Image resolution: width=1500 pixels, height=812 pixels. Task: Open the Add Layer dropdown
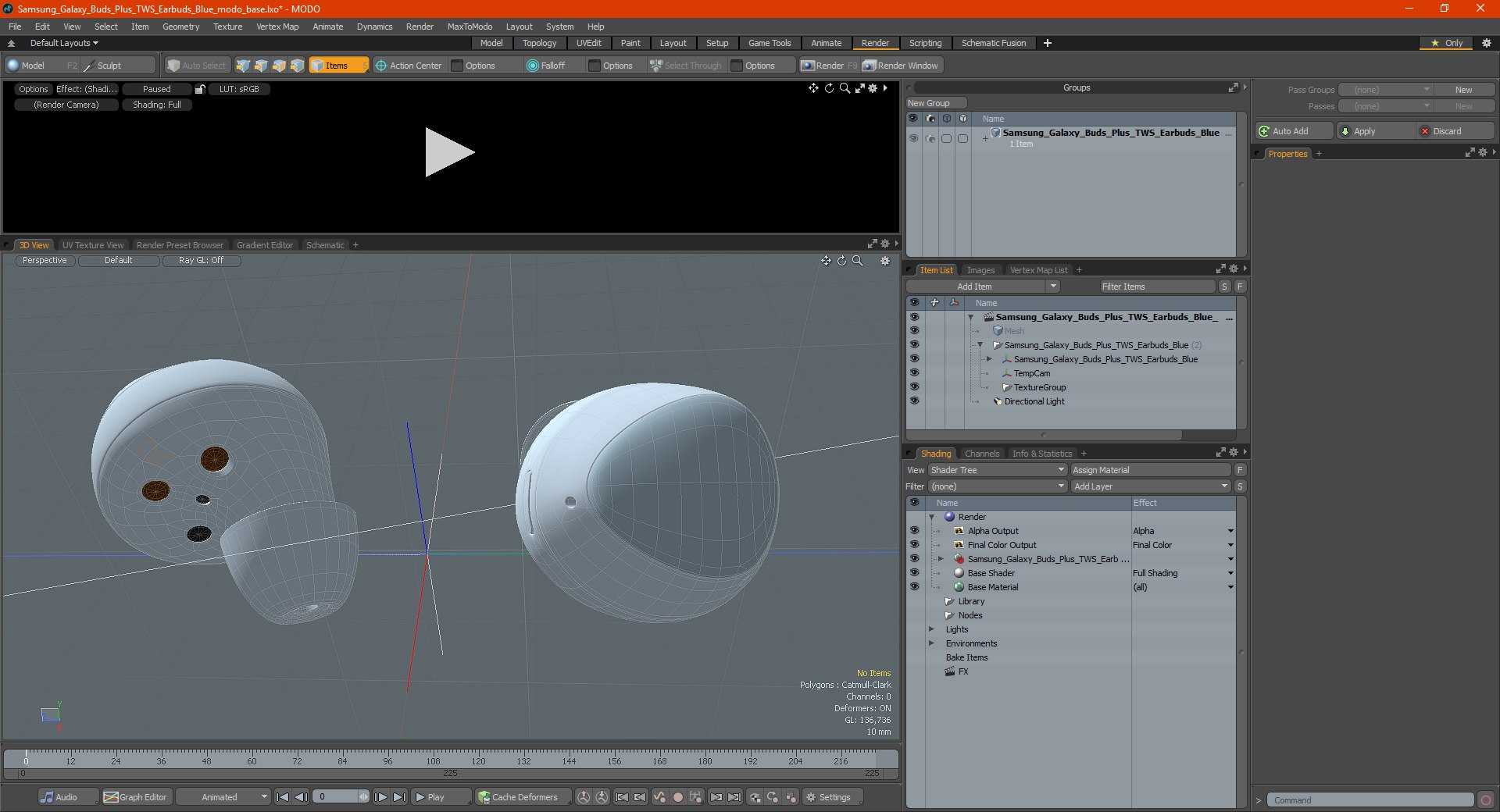pos(1151,486)
